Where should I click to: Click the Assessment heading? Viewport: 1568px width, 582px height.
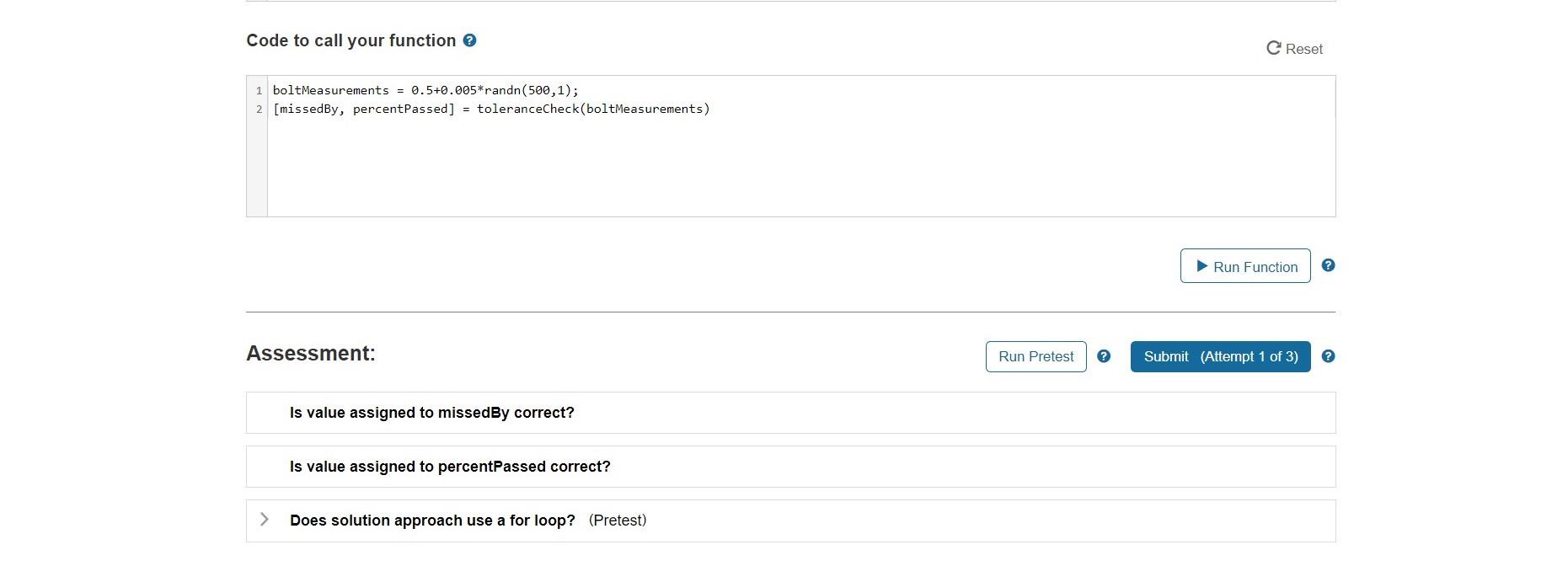click(x=311, y=354)
